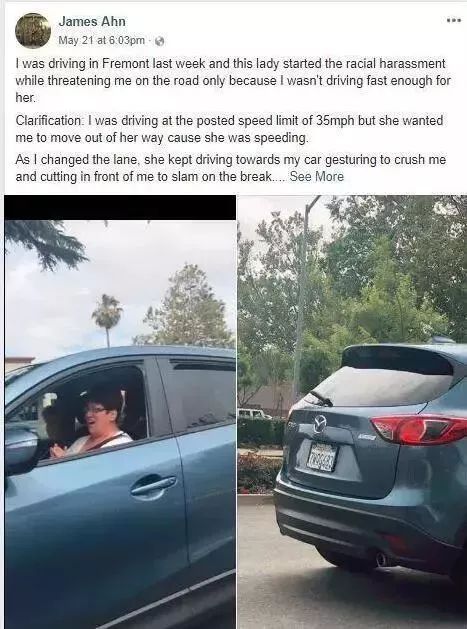
Task: Click the Clarification paragraph about 35mph
Action: click(229, 129)
